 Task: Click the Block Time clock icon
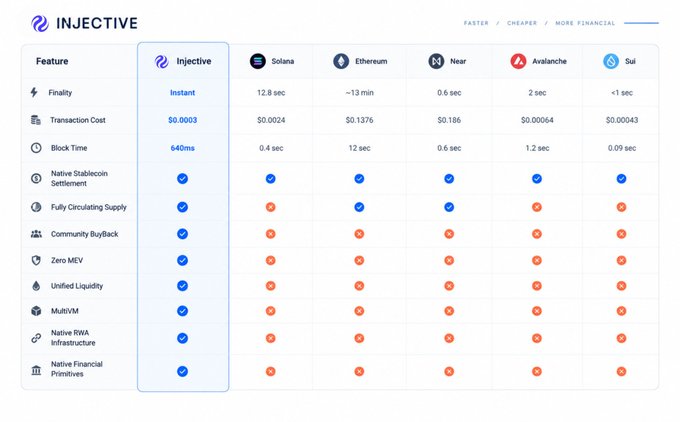pyautogui.click(x=36, y=148)
